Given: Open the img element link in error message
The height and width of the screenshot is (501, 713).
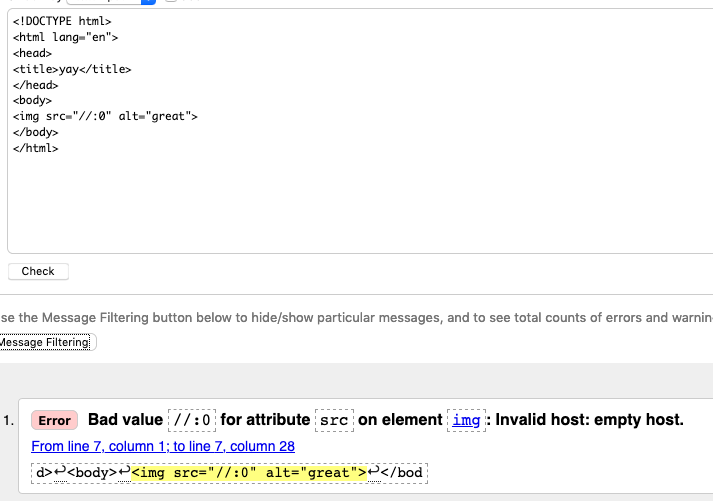Looking at the screenshot, I should tap(466, 420).
